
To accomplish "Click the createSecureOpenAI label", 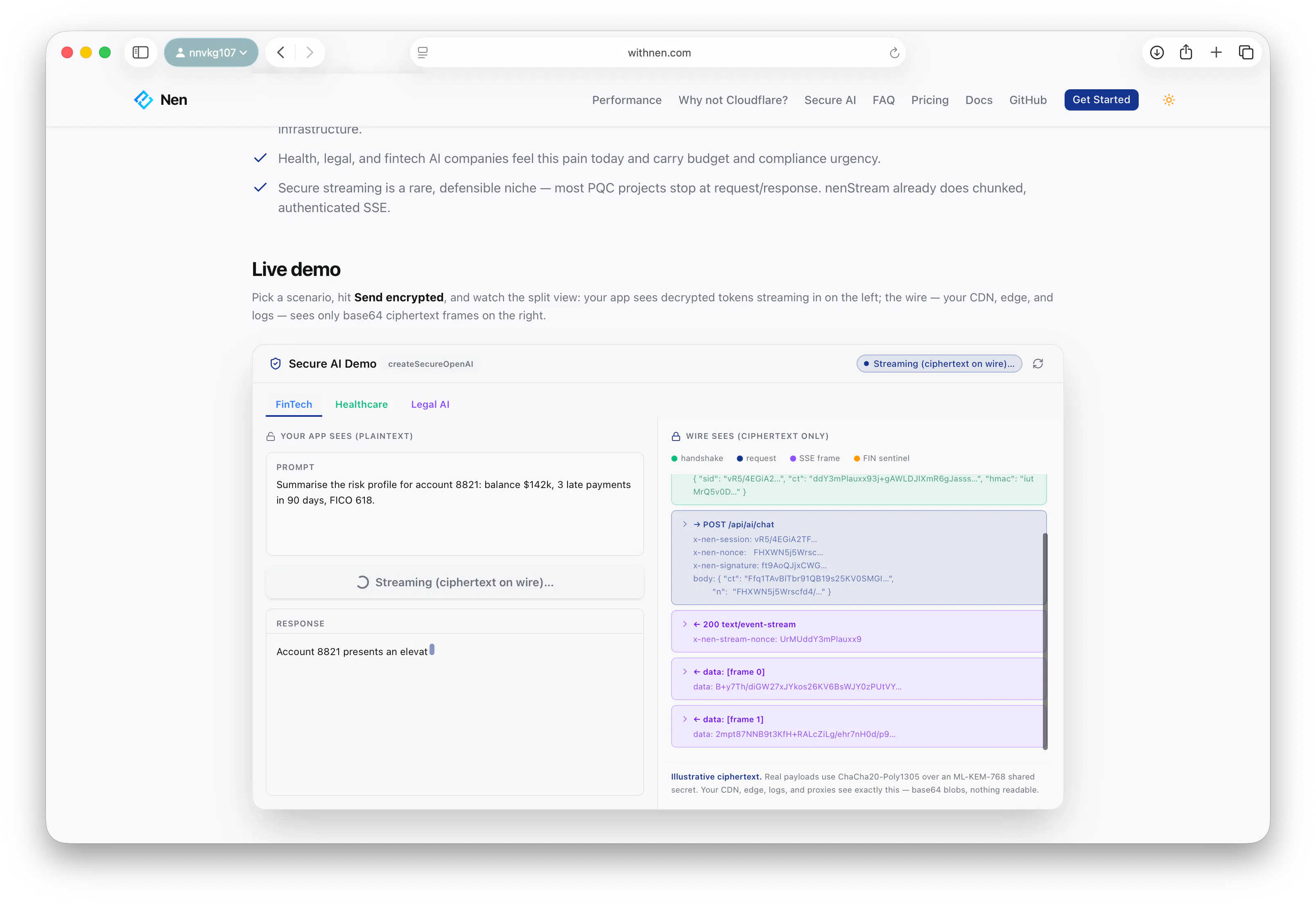I will [x=430, y=364].
